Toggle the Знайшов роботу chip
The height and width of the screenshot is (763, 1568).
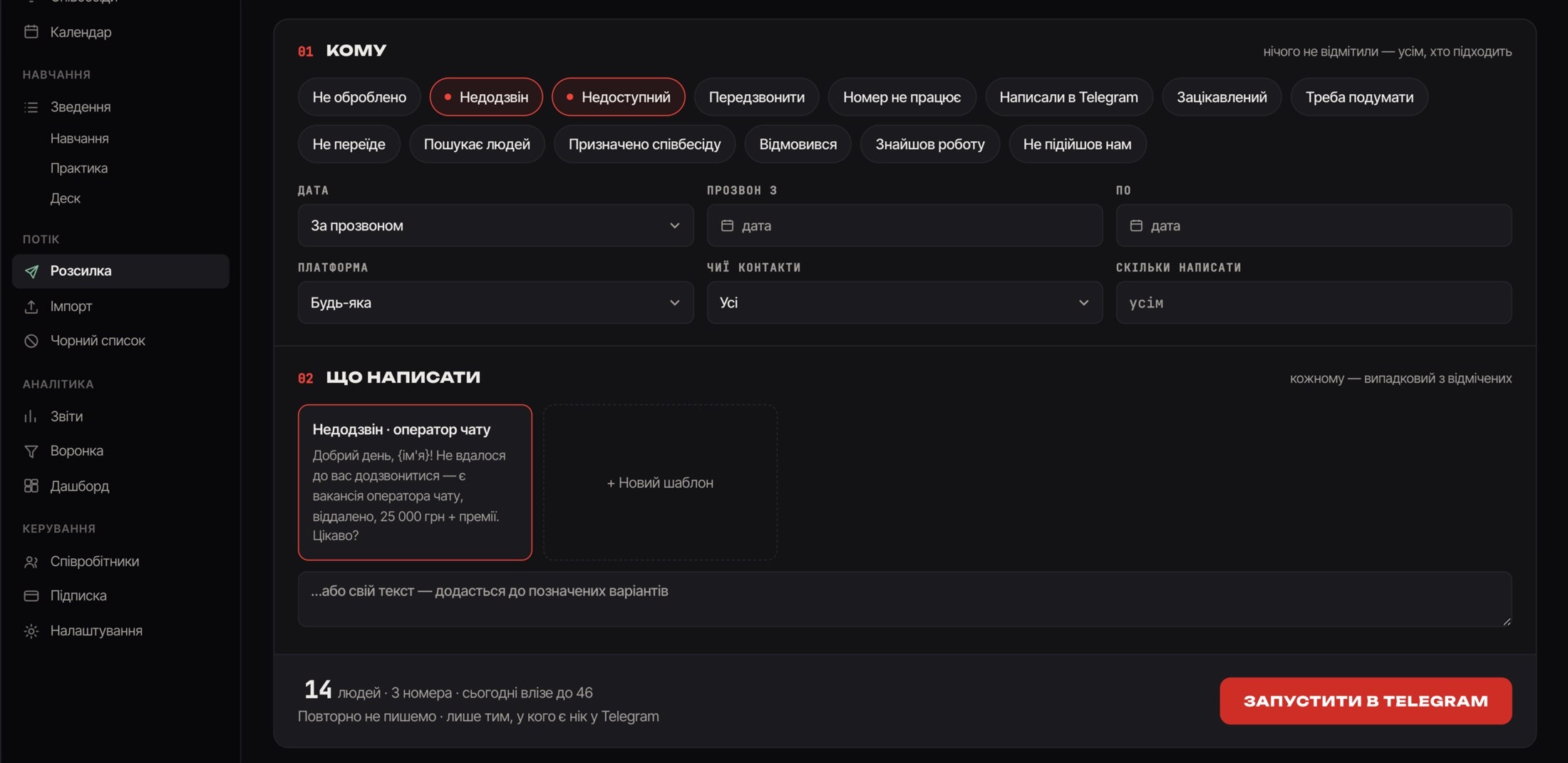pos(929,144)
